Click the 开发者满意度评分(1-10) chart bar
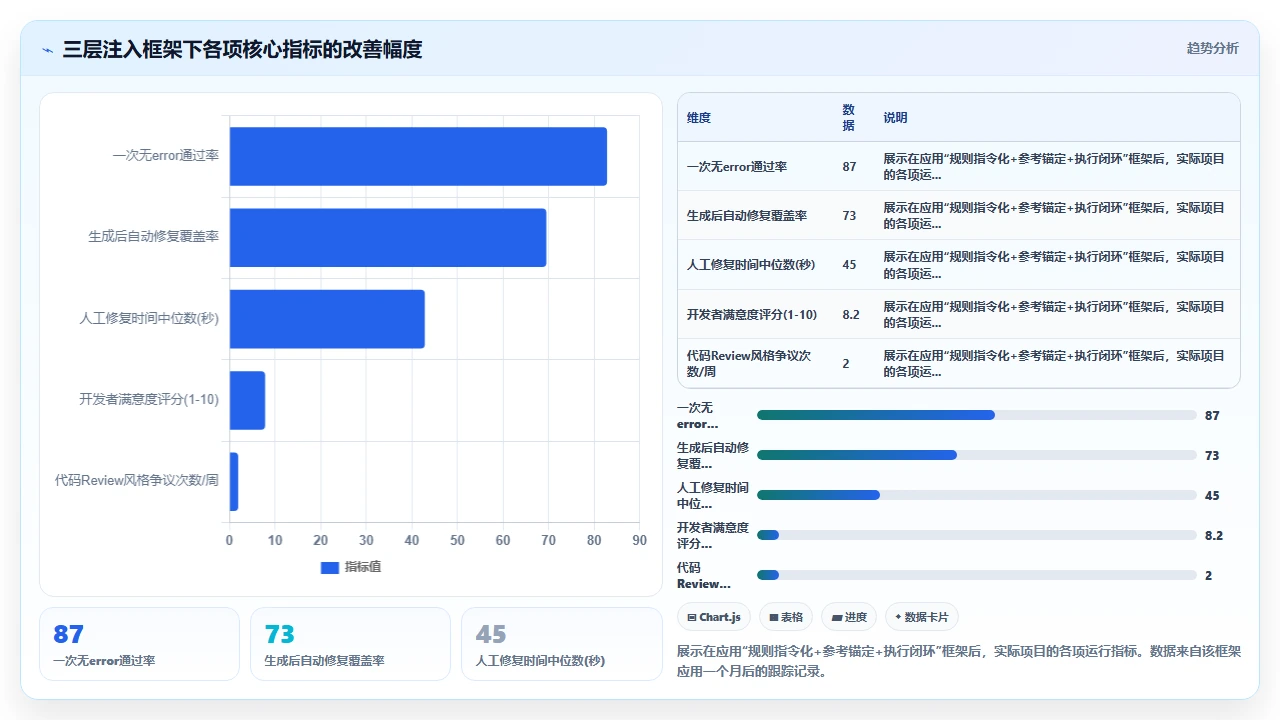The width and height of the screenshot is (1280, 720). pyautogui.click(x=247, y=400)
